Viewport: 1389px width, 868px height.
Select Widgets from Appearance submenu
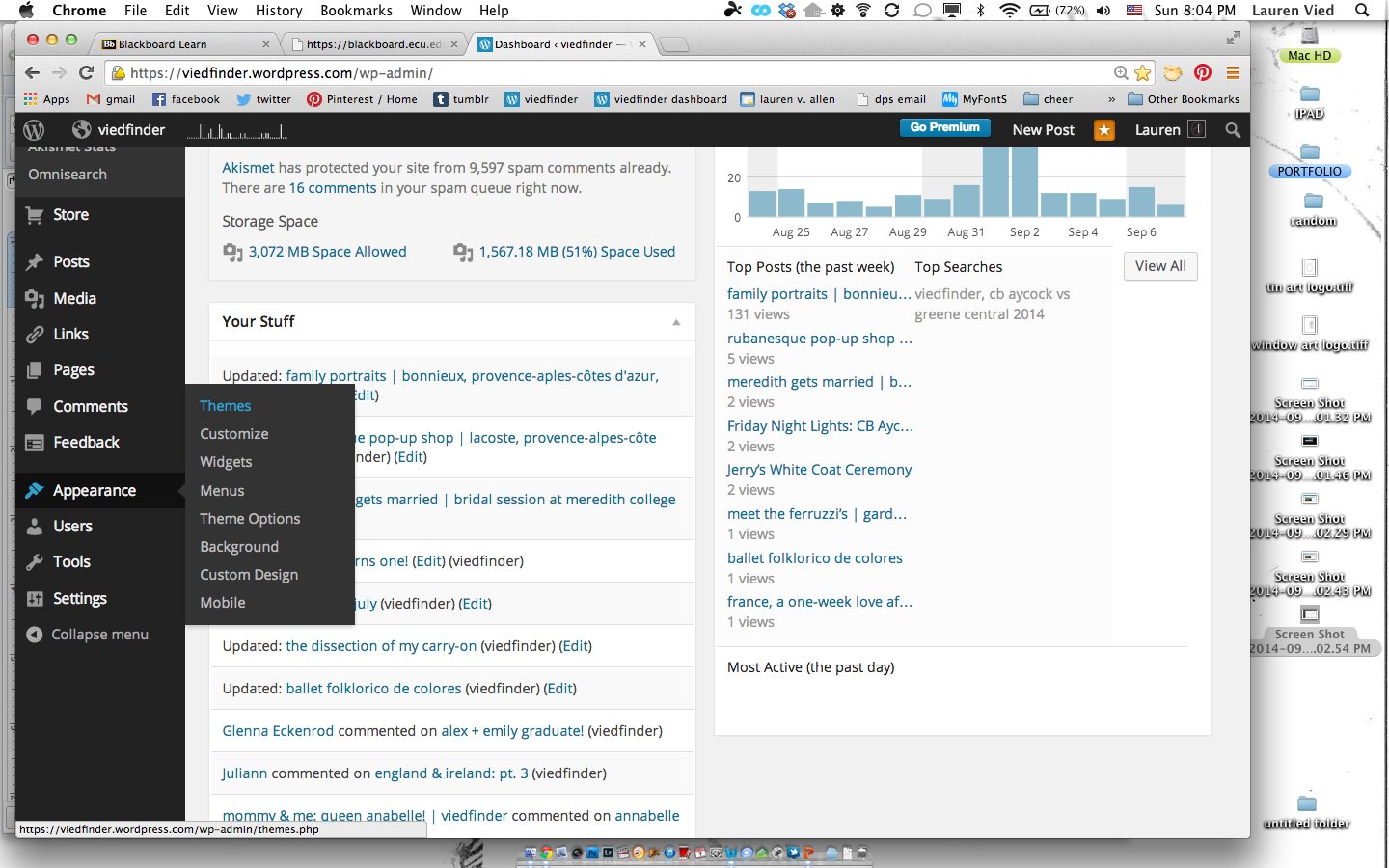click(x=226, y=462)
